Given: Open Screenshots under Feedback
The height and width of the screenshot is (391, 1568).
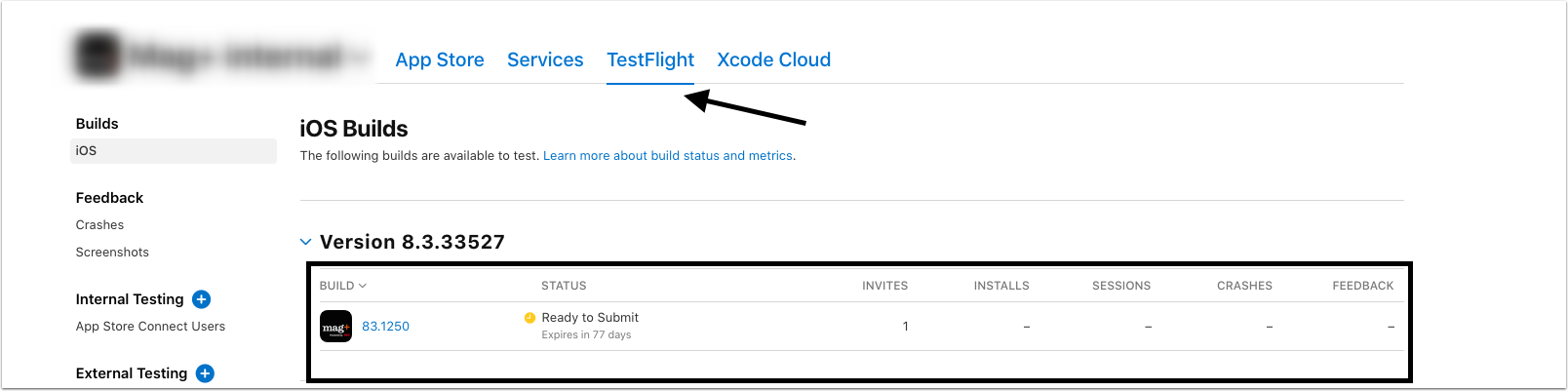Looking at the screenshot, I should [112, 253].
